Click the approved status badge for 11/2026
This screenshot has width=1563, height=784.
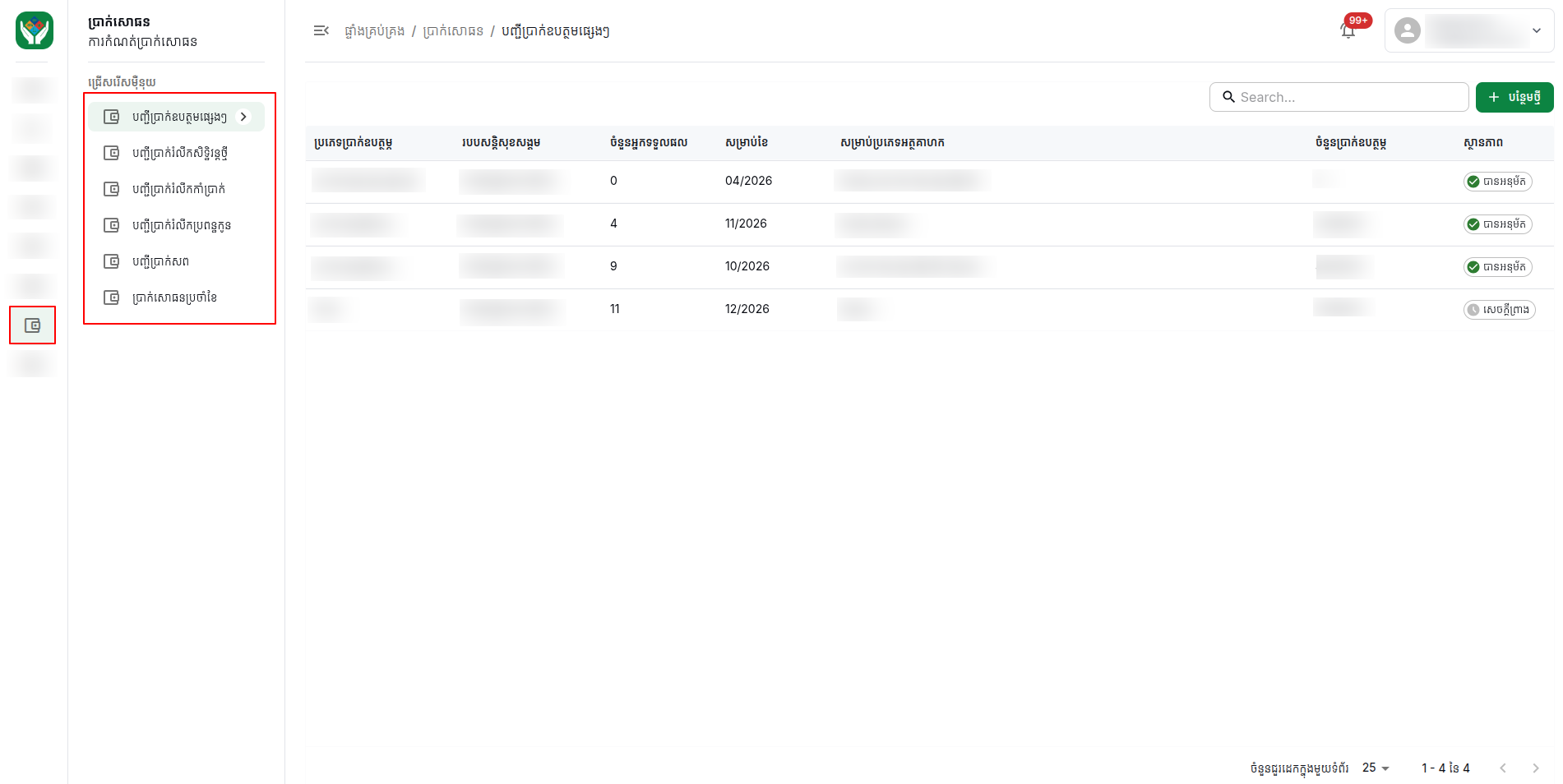pos(1497,224)
